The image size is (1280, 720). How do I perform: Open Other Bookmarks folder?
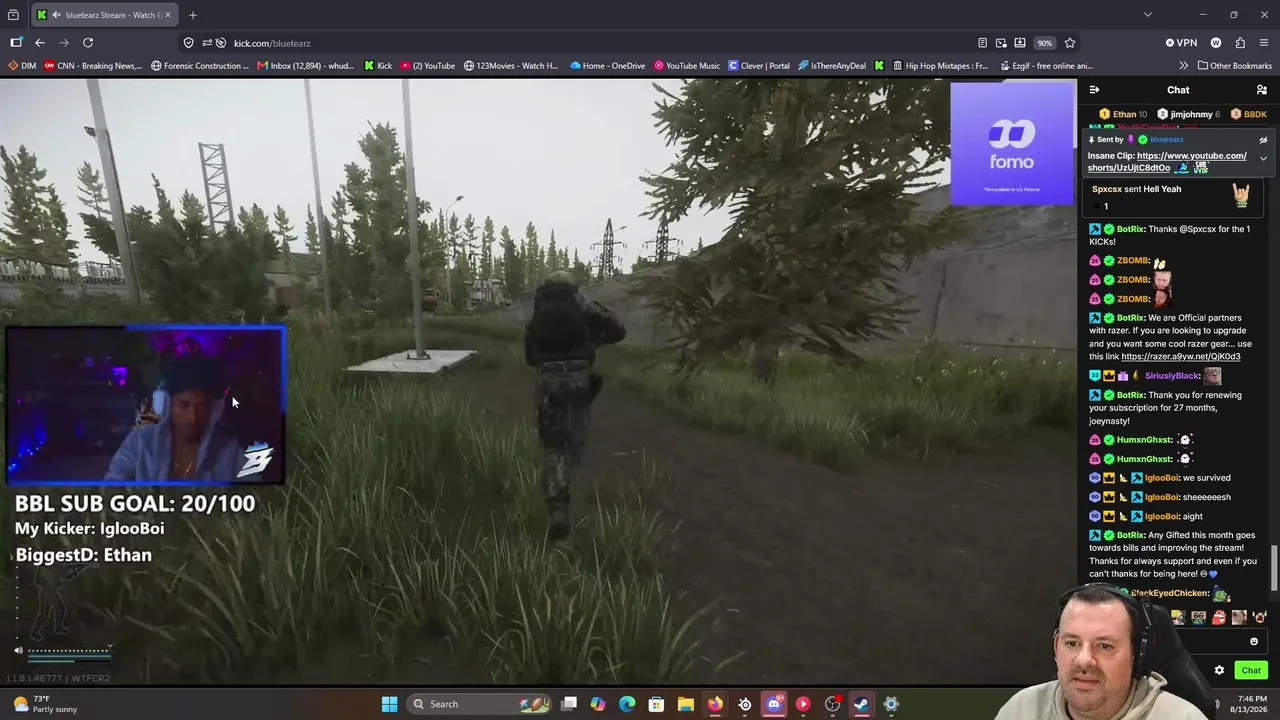[x=1234, y=66]
